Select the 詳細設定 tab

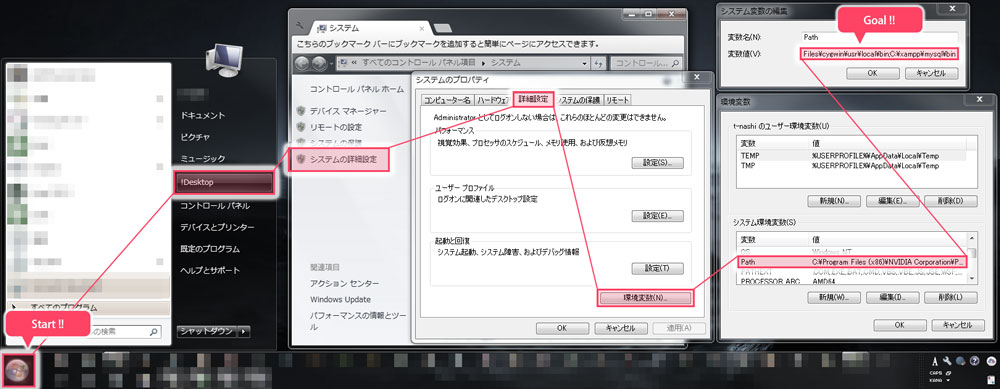533,99
